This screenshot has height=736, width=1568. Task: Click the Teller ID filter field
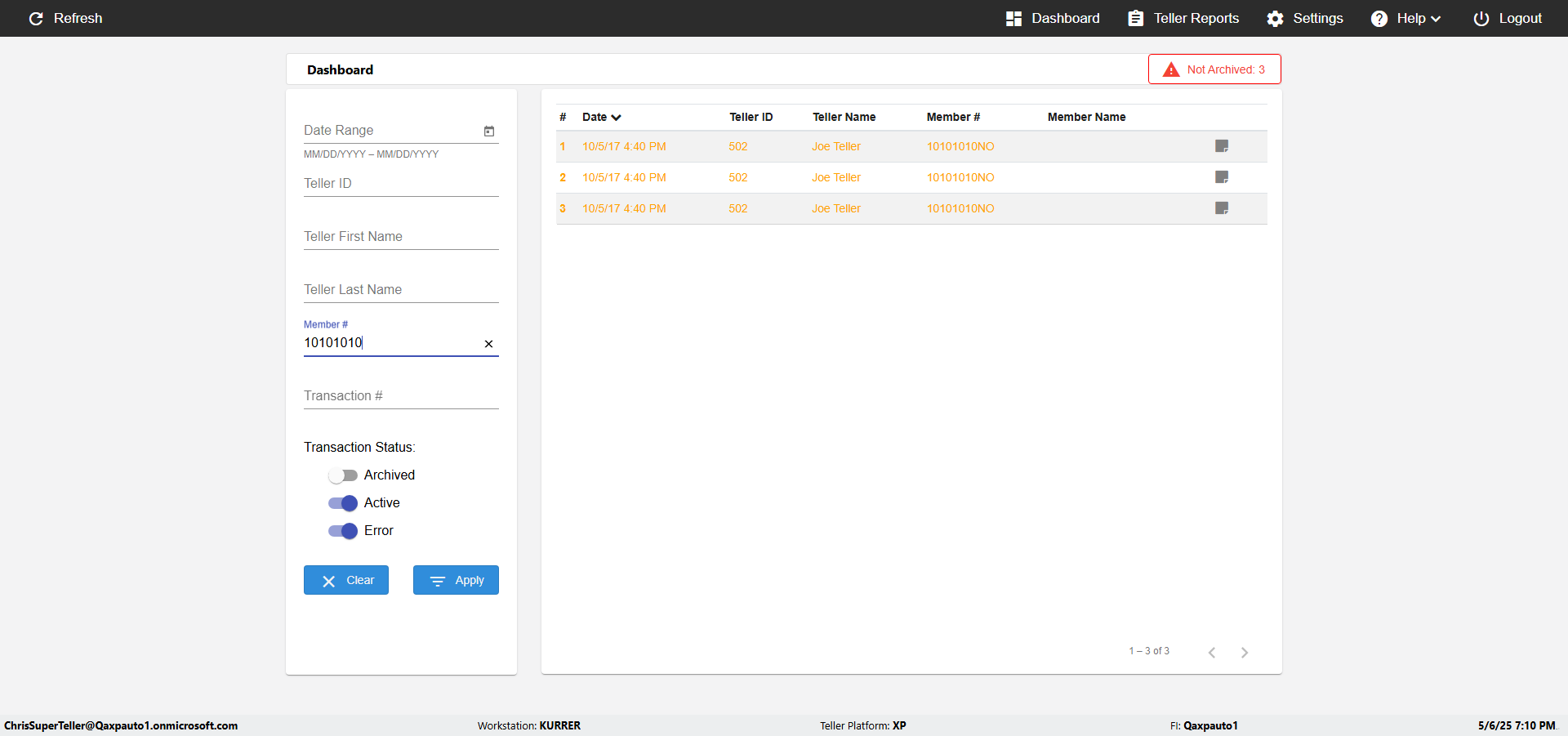(x=401, y=184)
